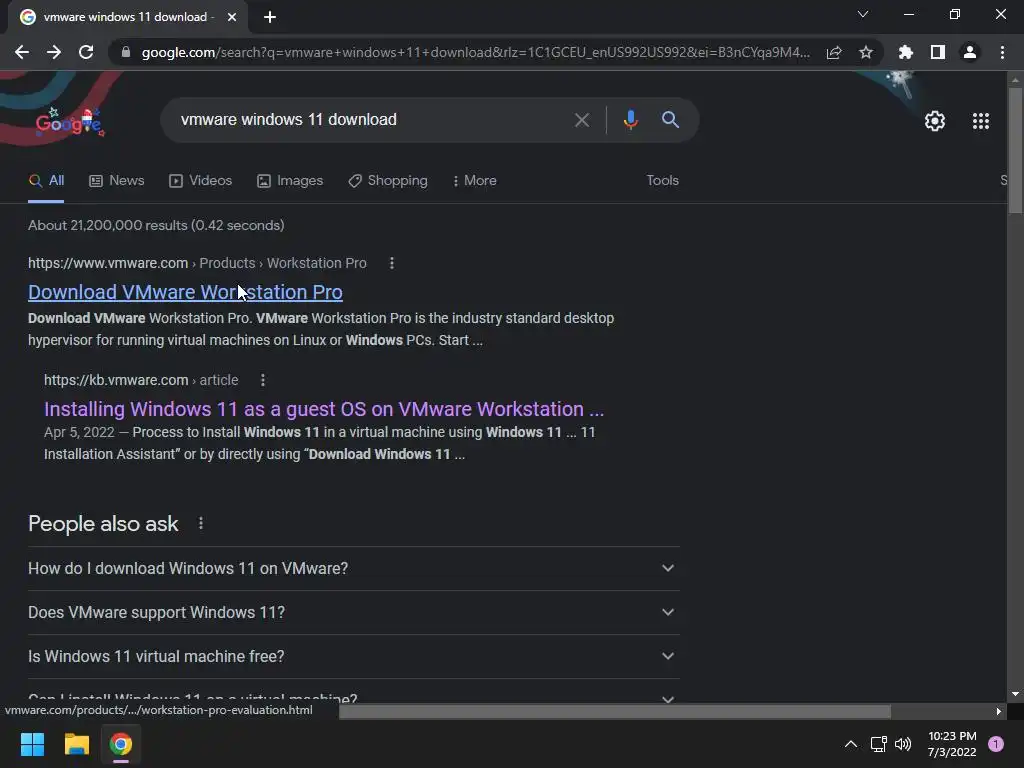Toggle Chrome side panel icon
Viewport: 1024px width, 768px height.
[x=938, y=52]
